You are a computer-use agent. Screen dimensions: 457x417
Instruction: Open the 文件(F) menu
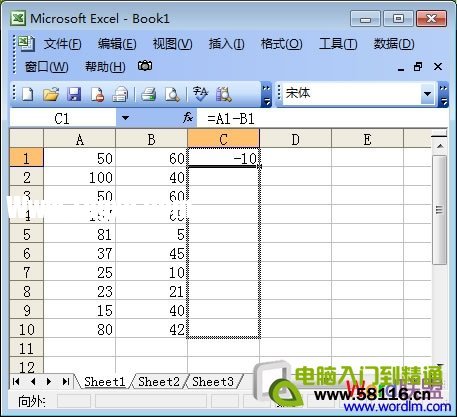[x=62, y=44]
